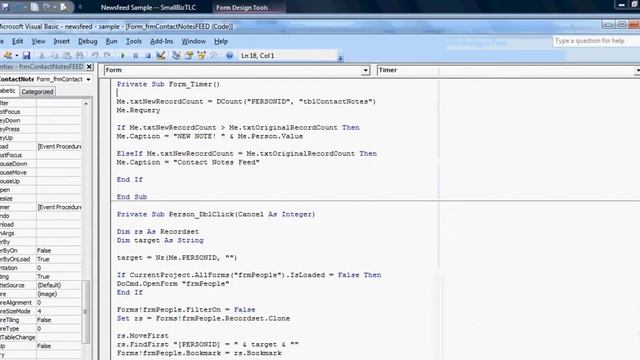Expand toolbar options arrow after Ln 18, Col 1
The width and height of the screenshot is (640, 360).
(x=340, y=58)
